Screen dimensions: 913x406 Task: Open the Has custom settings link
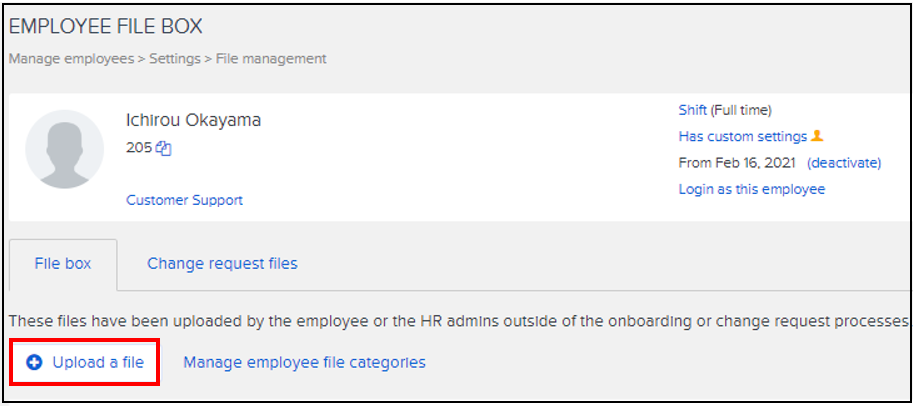coord(742,136)
